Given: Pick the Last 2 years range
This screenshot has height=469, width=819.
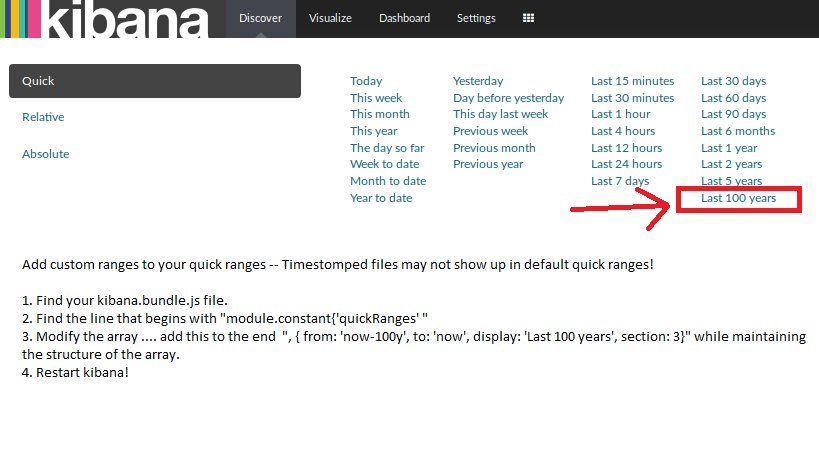Looking at the screenshot, I should pos(731,164).
